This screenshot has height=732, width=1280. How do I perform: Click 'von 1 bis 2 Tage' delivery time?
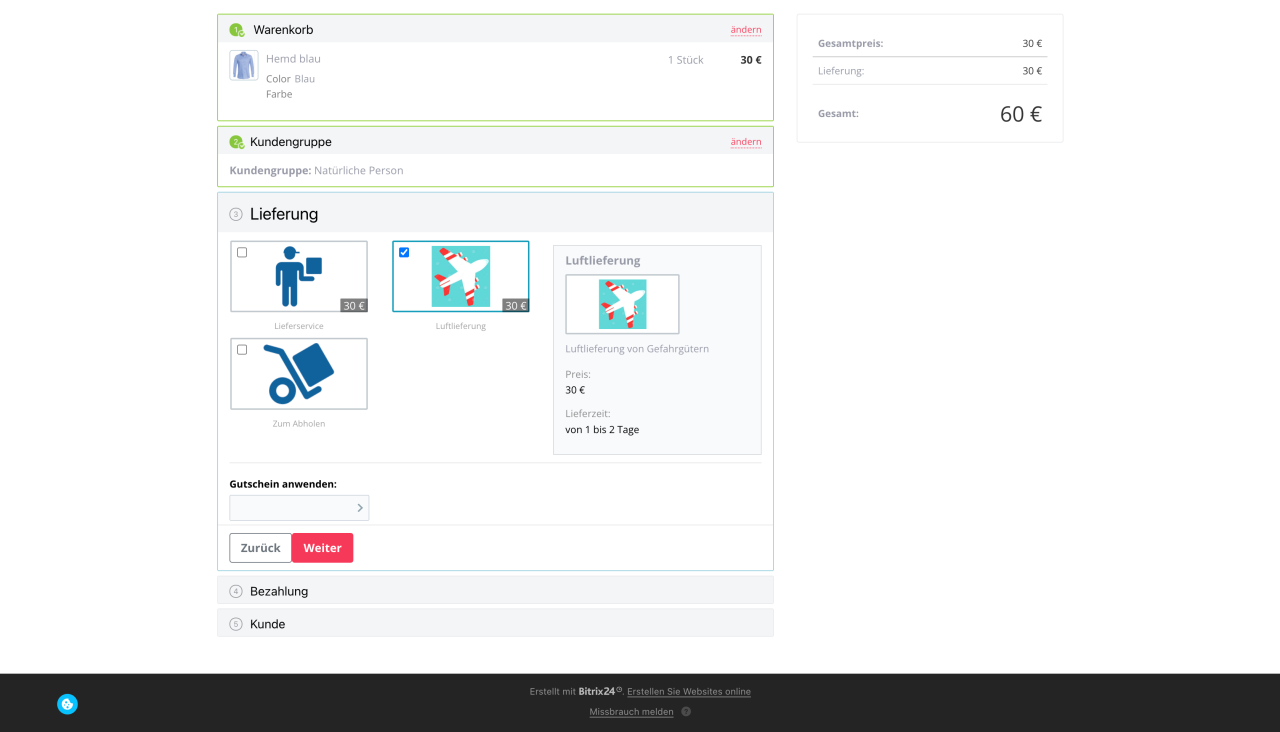pyautogui.click(x=602, y=430)
